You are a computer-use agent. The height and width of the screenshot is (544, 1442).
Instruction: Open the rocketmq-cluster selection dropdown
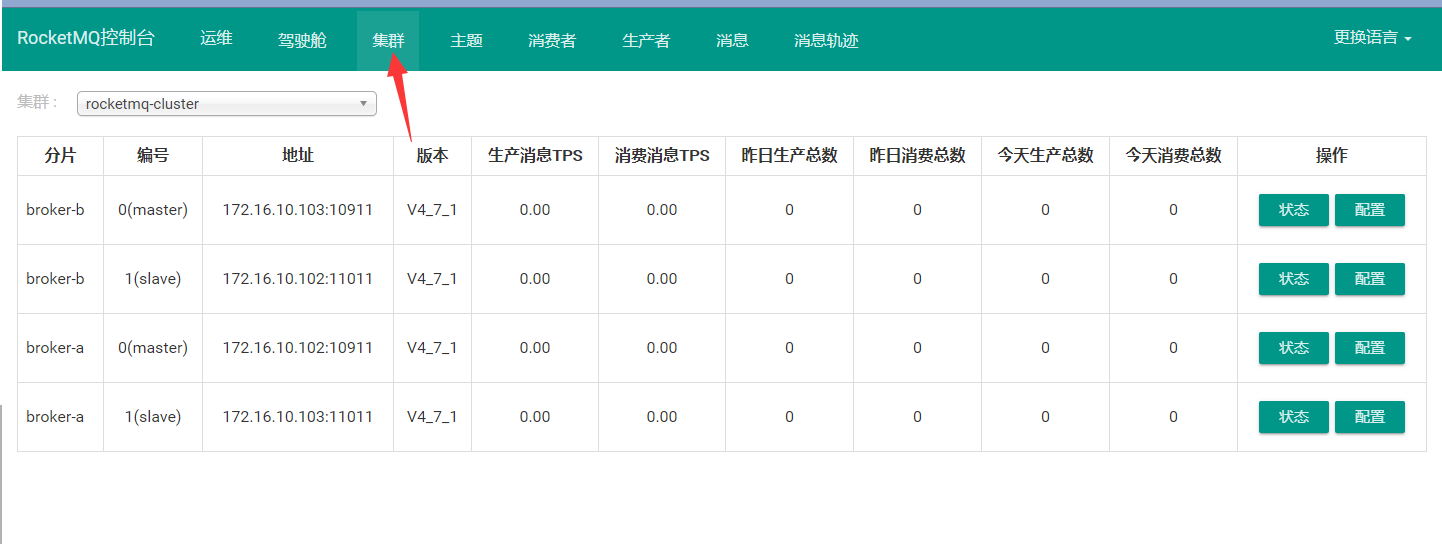227,103
